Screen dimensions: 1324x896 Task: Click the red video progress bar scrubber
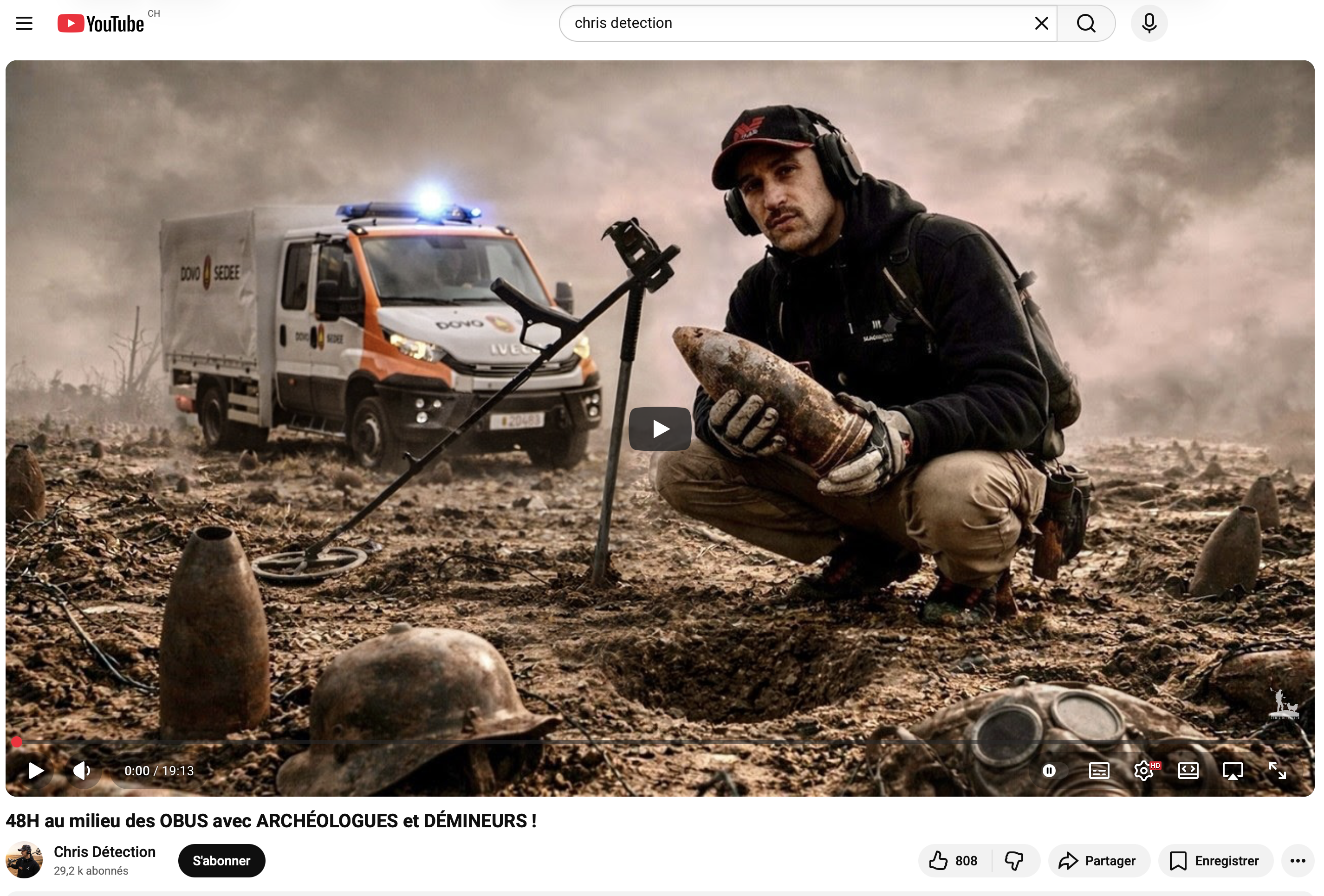pos(17,741)
